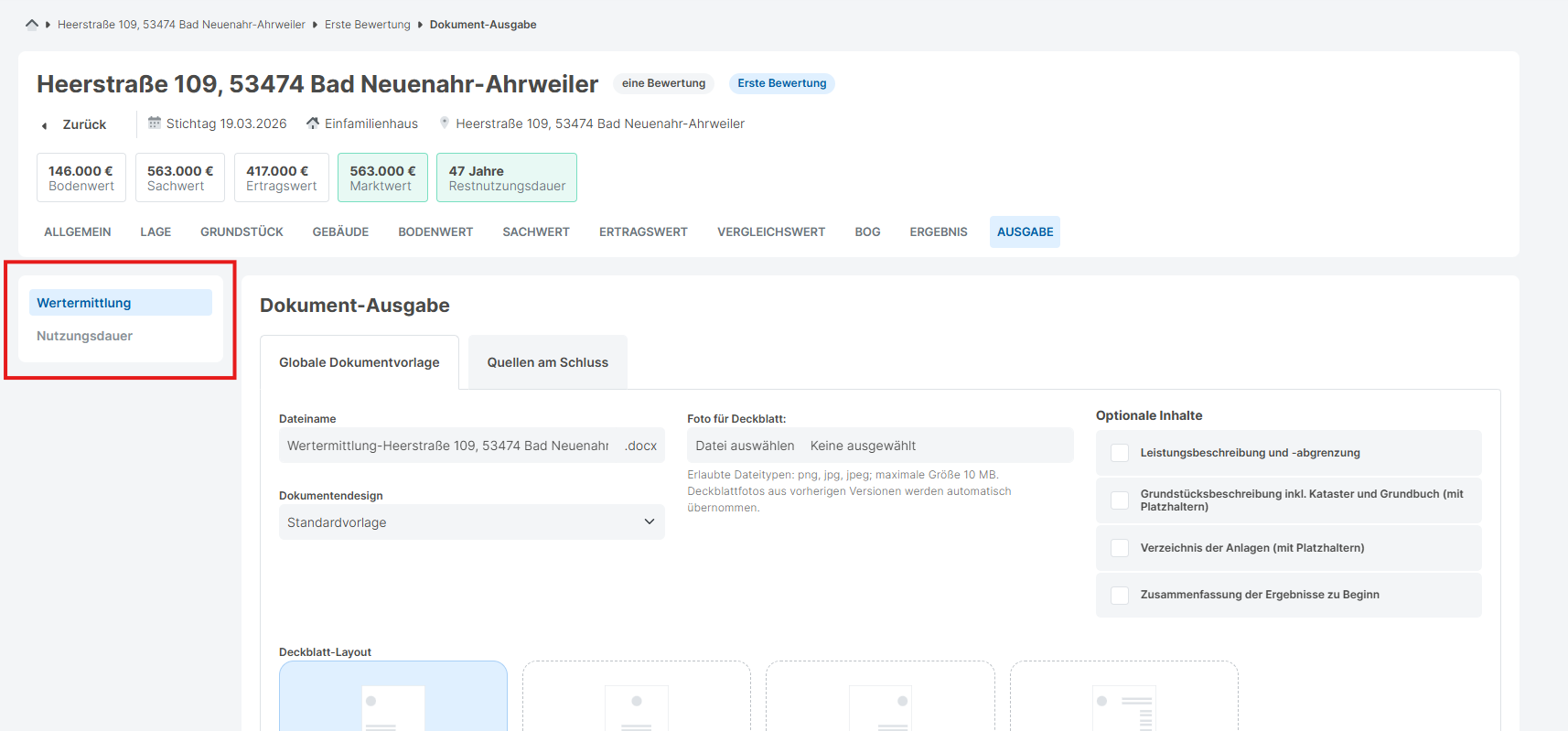Go to the SACHWERT tab

click(535, 232)
